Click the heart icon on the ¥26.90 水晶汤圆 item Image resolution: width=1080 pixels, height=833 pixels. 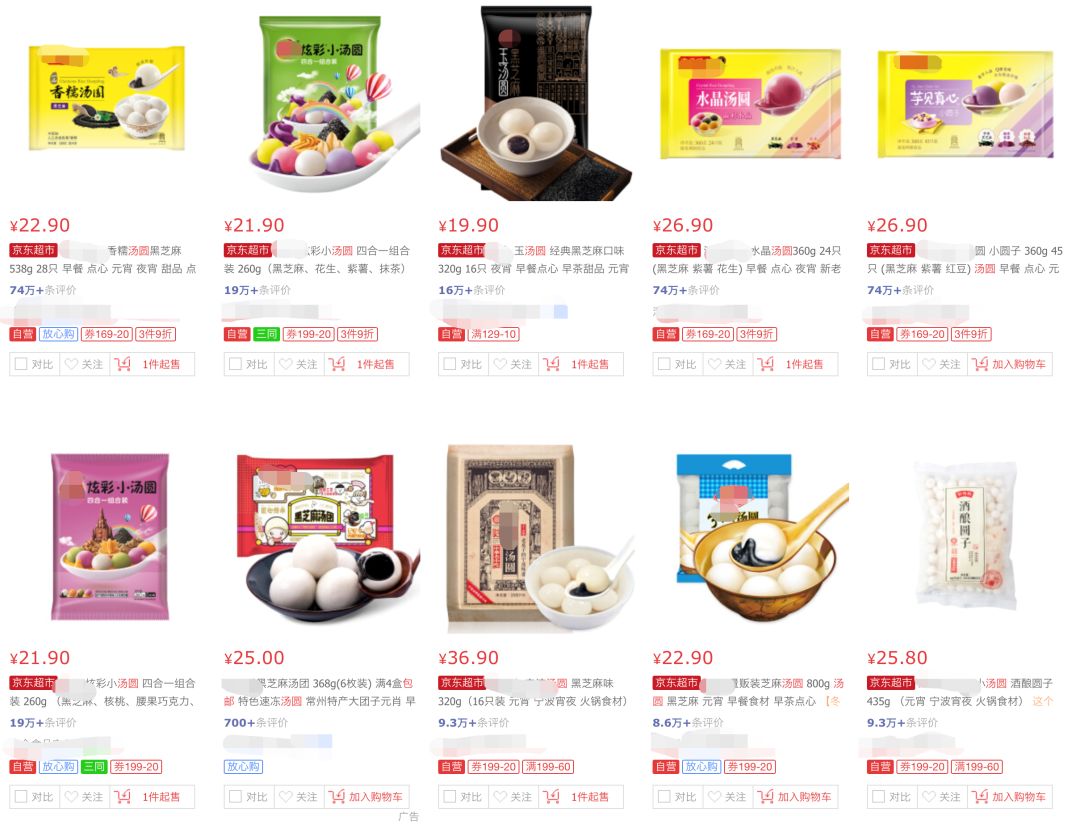click(x=715, y=364)
